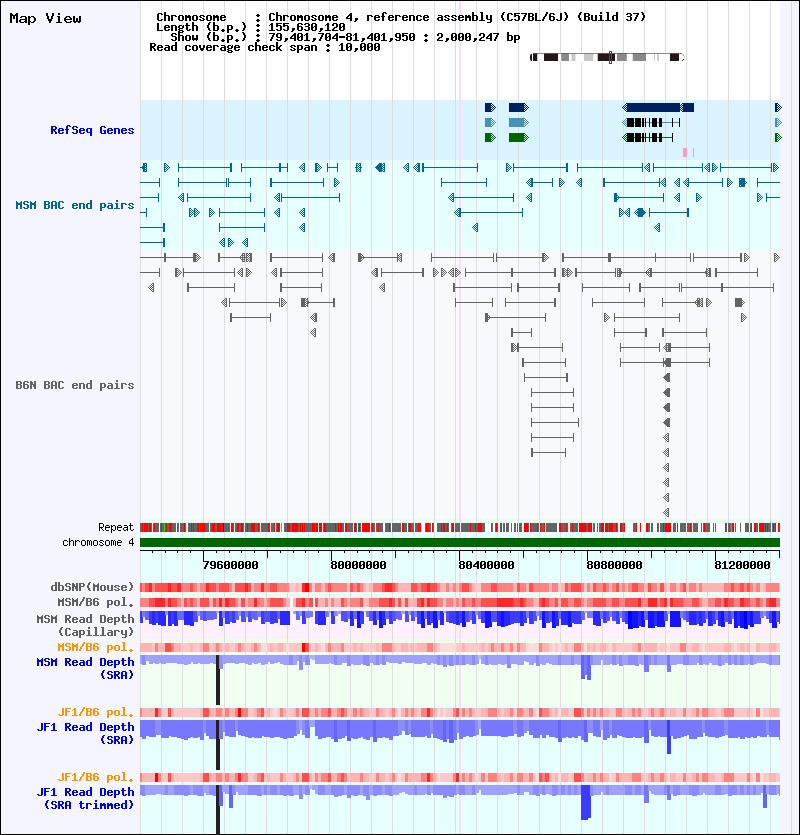Open the MSM Read Depth (SRA) track link

(x=85, y=668)
